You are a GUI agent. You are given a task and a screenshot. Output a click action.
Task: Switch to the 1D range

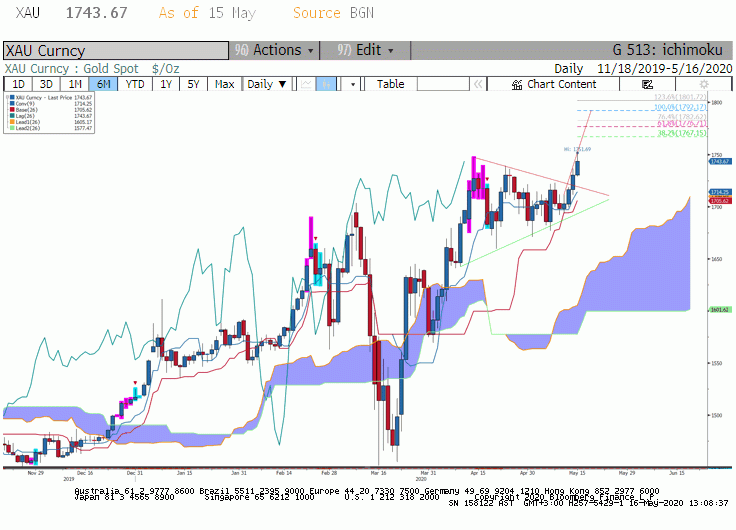coord(18,84)
